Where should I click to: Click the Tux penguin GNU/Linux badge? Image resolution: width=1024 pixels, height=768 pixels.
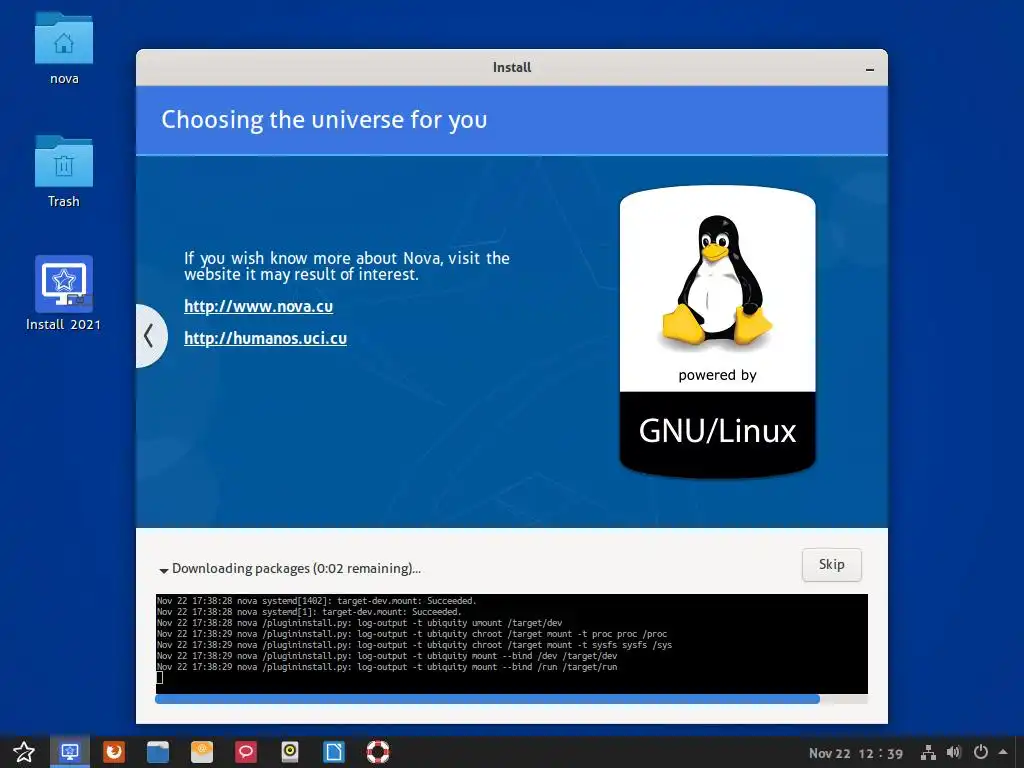point(718,332)
